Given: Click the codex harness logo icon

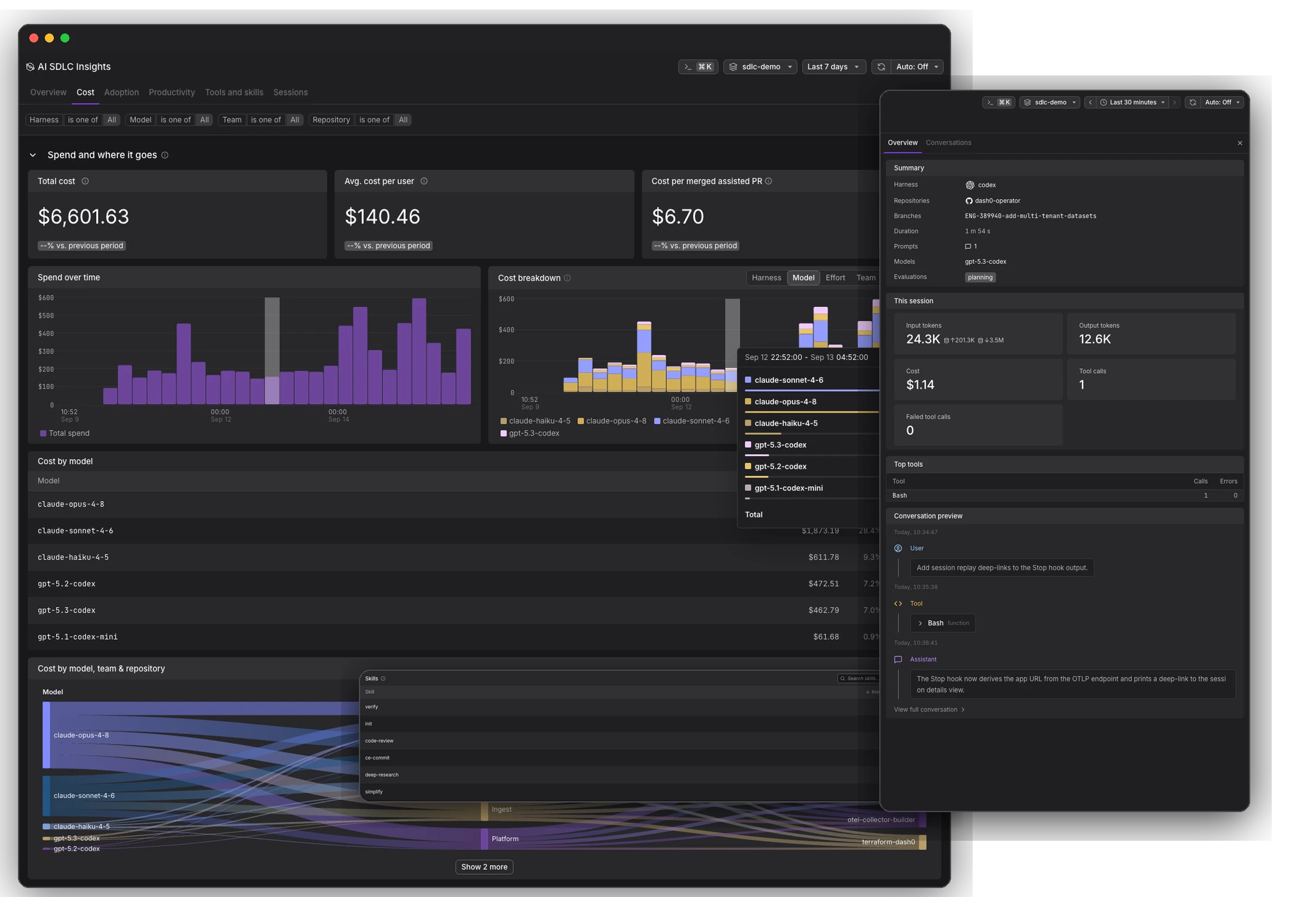Looking at the screenshot, I should pyautogui.click(x=970, y=185).
